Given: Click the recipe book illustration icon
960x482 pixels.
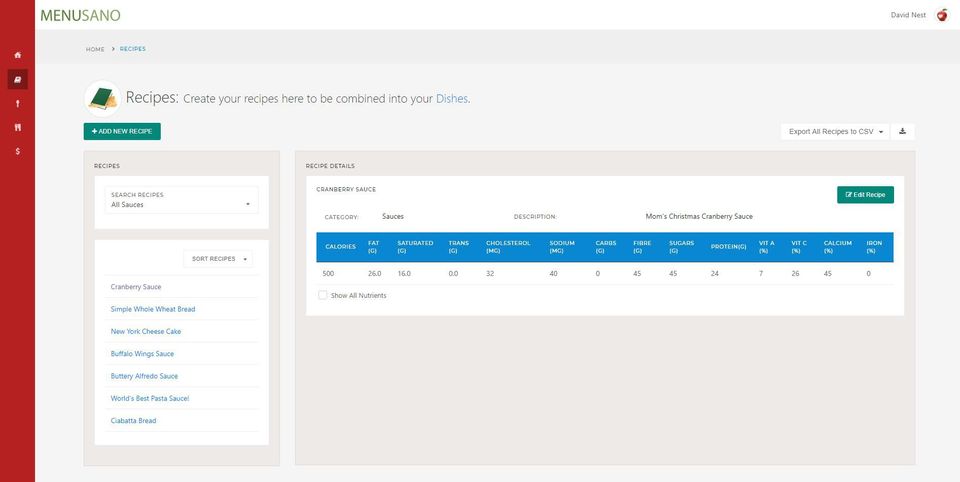Looking at the screenshot, I should coord(102,98).
